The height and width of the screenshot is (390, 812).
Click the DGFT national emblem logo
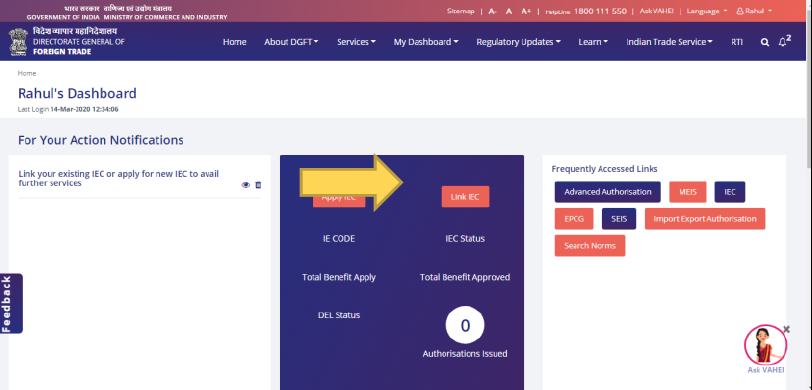[x=18, y=42]
